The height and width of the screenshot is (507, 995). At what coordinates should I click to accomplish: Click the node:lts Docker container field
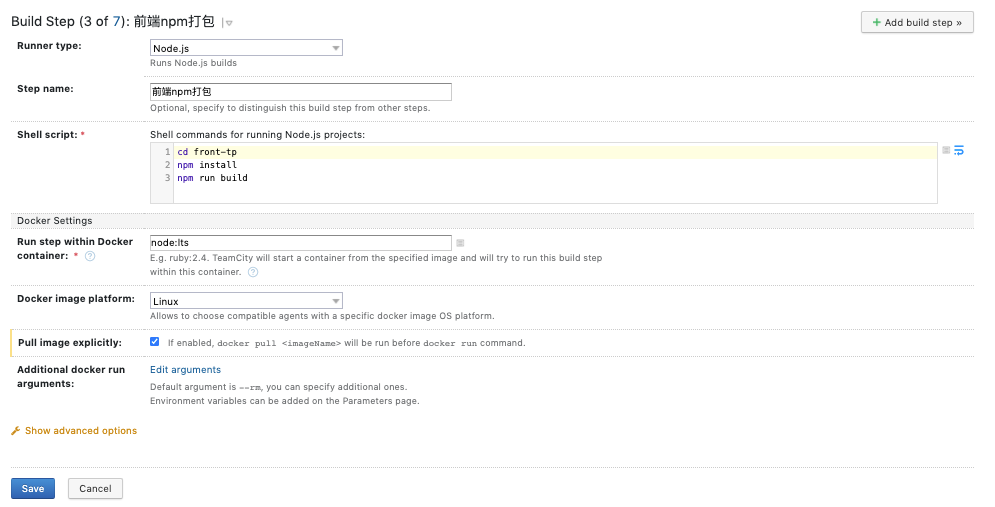point(300,242)
